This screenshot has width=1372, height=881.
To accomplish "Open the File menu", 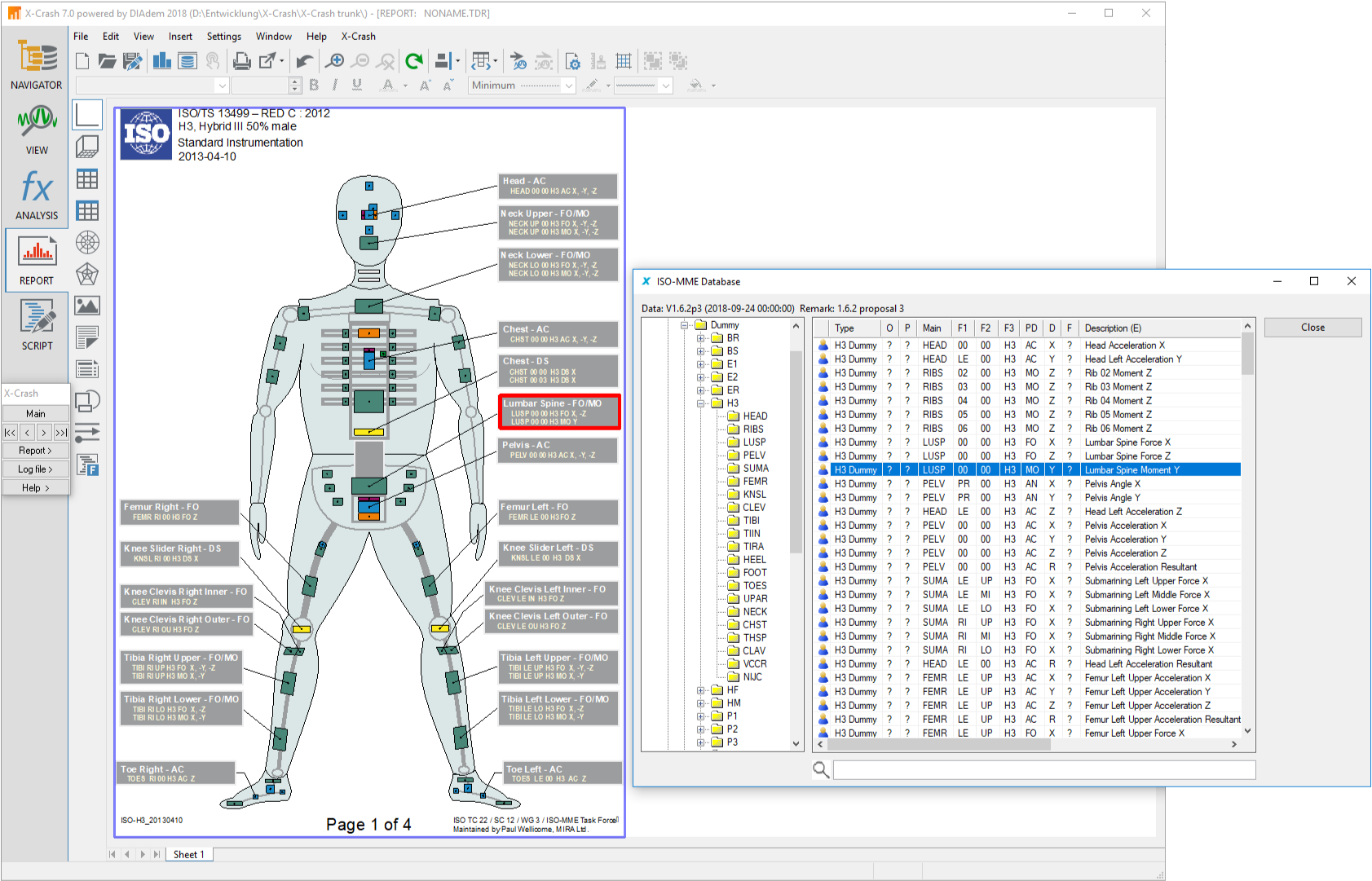I will pyautogui.click(x=81, y=37).
